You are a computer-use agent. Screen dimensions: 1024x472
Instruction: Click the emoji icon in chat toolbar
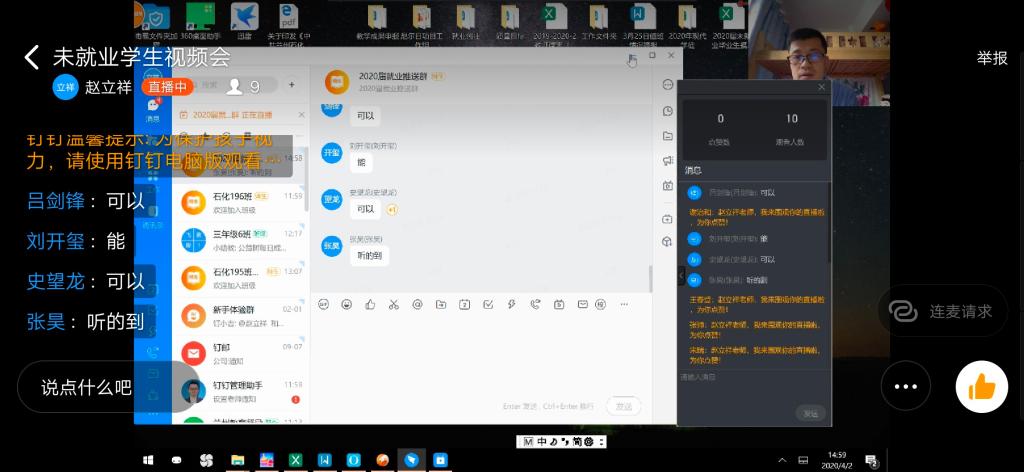346,304
